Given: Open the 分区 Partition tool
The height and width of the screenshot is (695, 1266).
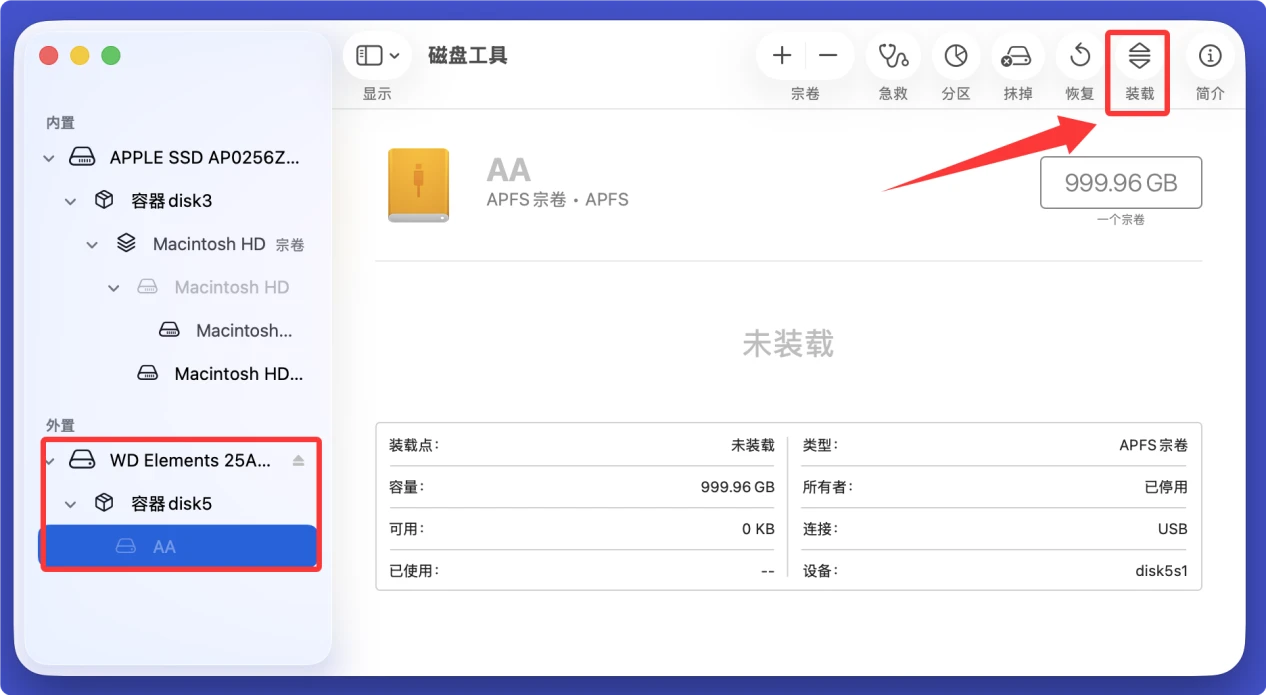Looking at the screenshot, I should click(x=955, y=56).
